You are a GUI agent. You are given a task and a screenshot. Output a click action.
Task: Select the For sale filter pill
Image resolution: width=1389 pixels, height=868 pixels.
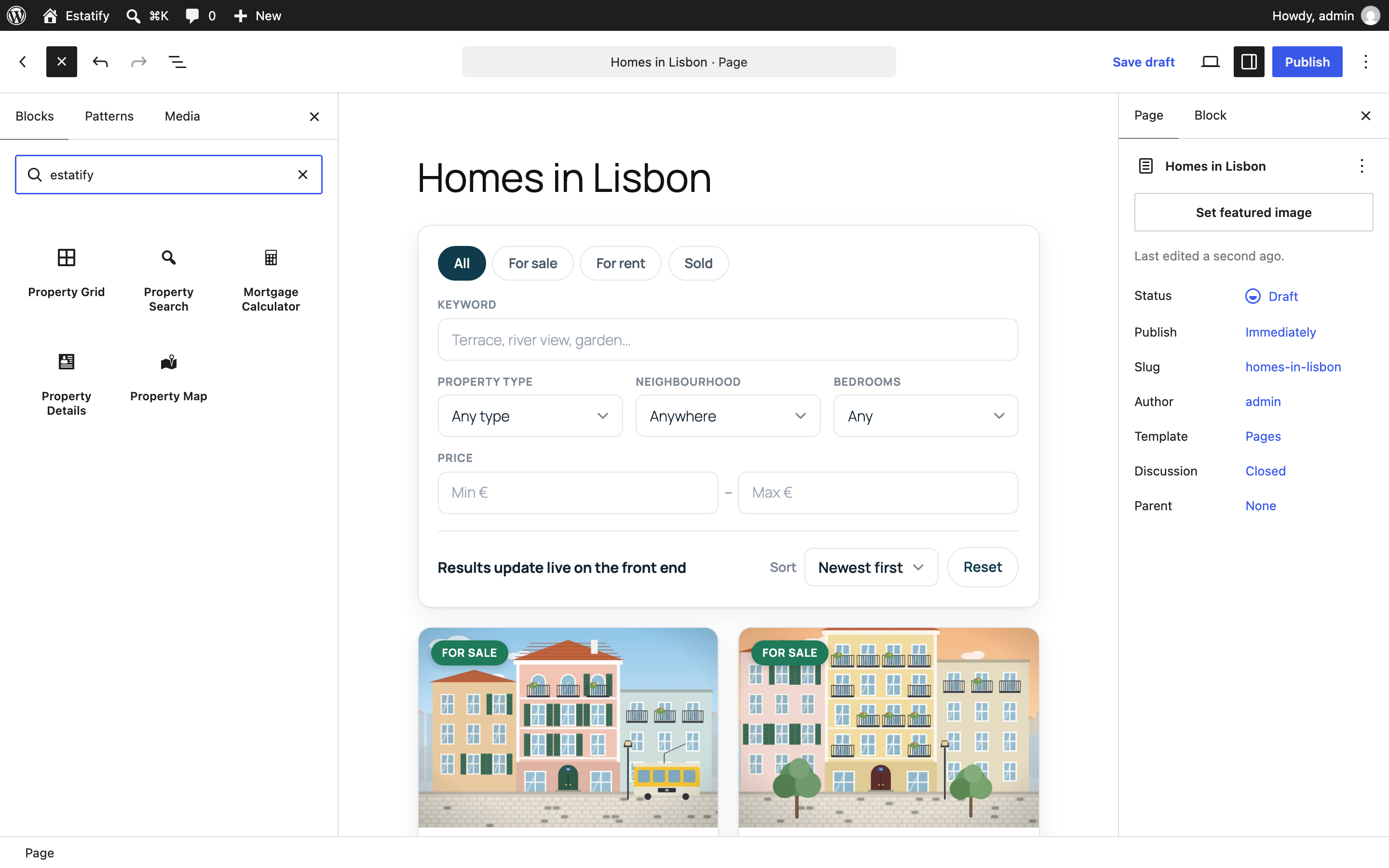click(532, 263)
